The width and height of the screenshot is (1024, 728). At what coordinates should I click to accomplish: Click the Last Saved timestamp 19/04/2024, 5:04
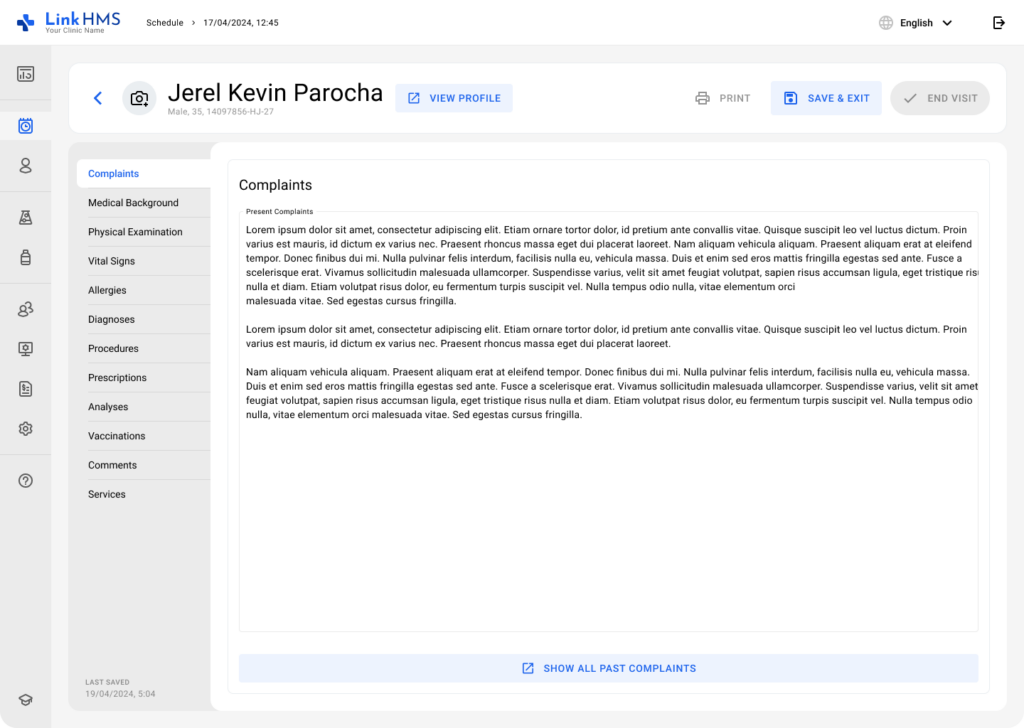120,694
